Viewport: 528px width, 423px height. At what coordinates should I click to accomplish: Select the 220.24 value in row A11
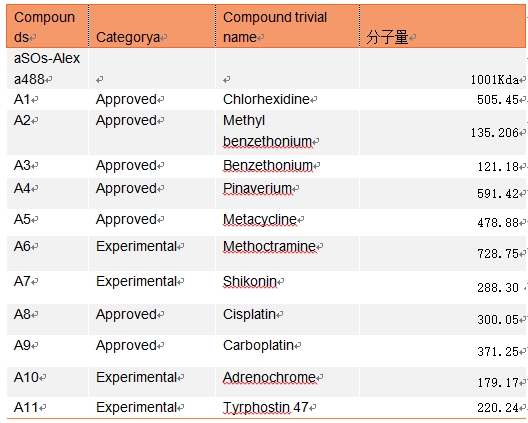(x=498, y=408)
